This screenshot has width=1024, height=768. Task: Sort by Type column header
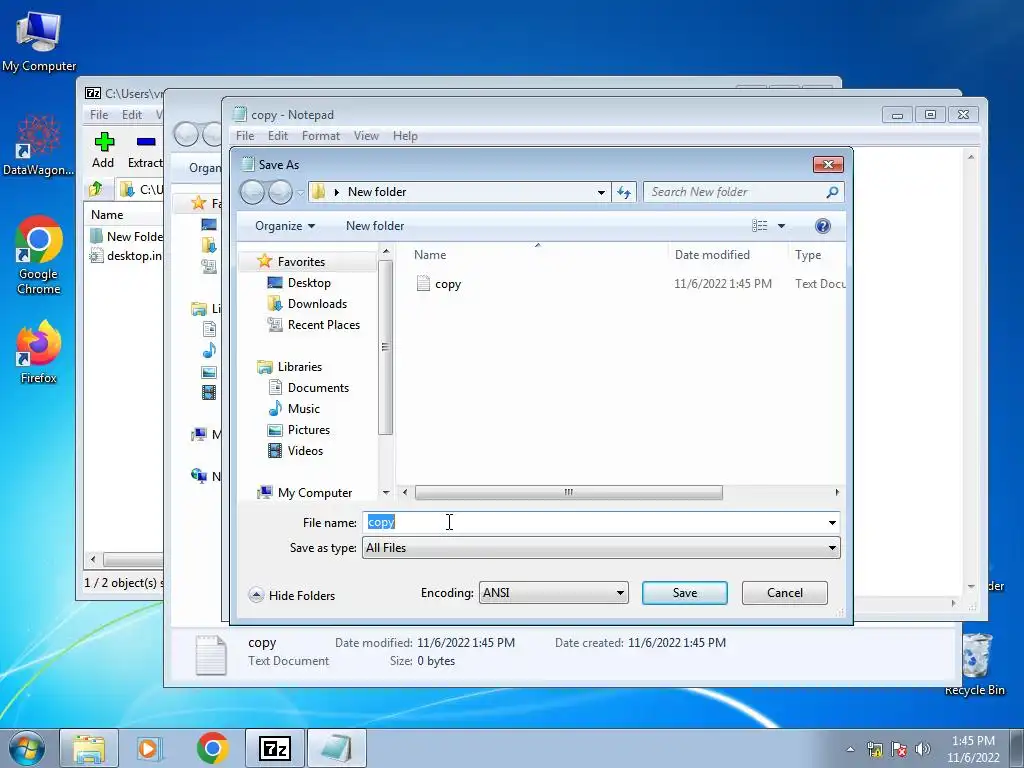point(817,255)
